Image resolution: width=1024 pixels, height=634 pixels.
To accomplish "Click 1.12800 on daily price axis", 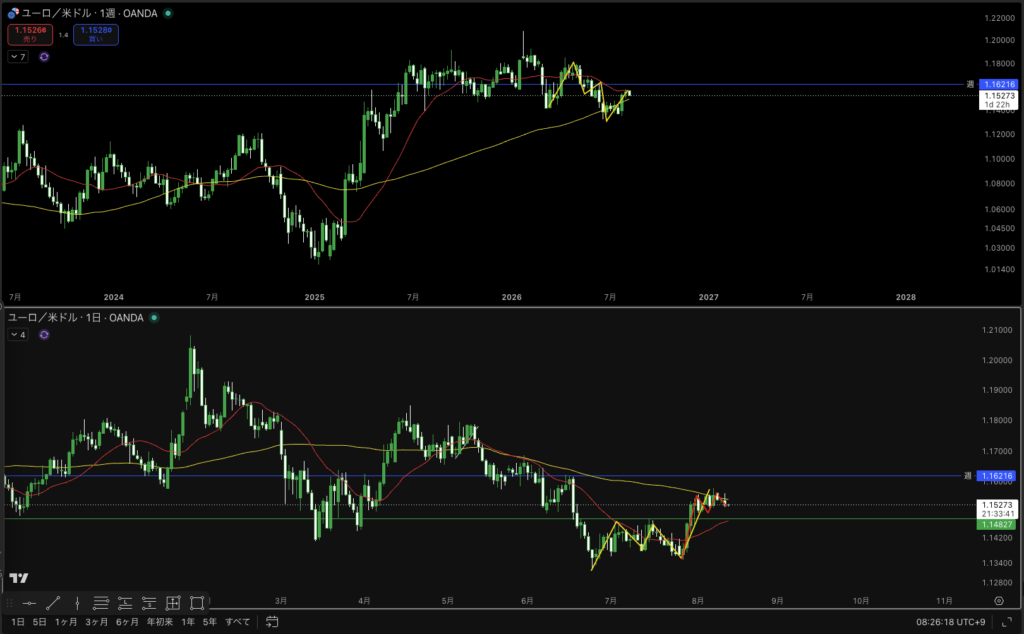I will pyautogui.click(x=997, y=582).
